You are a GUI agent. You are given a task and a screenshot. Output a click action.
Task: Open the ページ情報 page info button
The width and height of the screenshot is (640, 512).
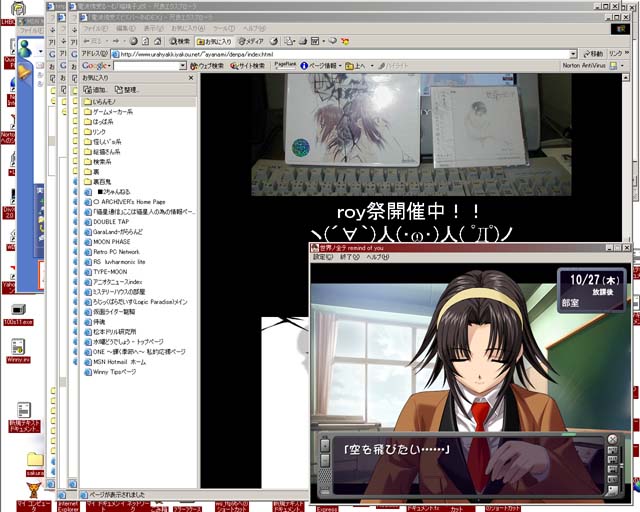[318, 66]
